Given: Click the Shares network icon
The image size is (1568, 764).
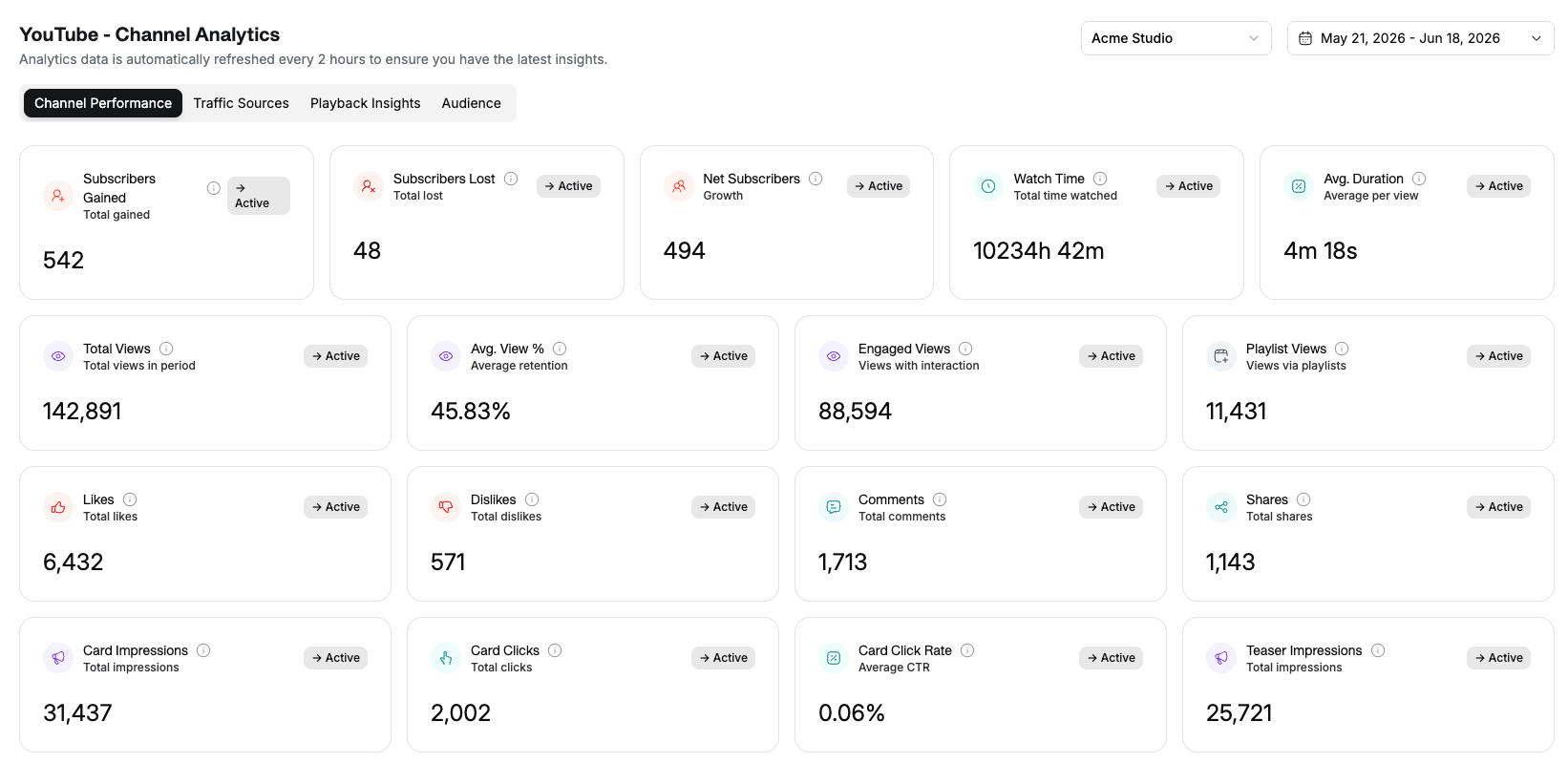Looking at the screenshot, I should pyautogui.click(x=1221, y=507).
